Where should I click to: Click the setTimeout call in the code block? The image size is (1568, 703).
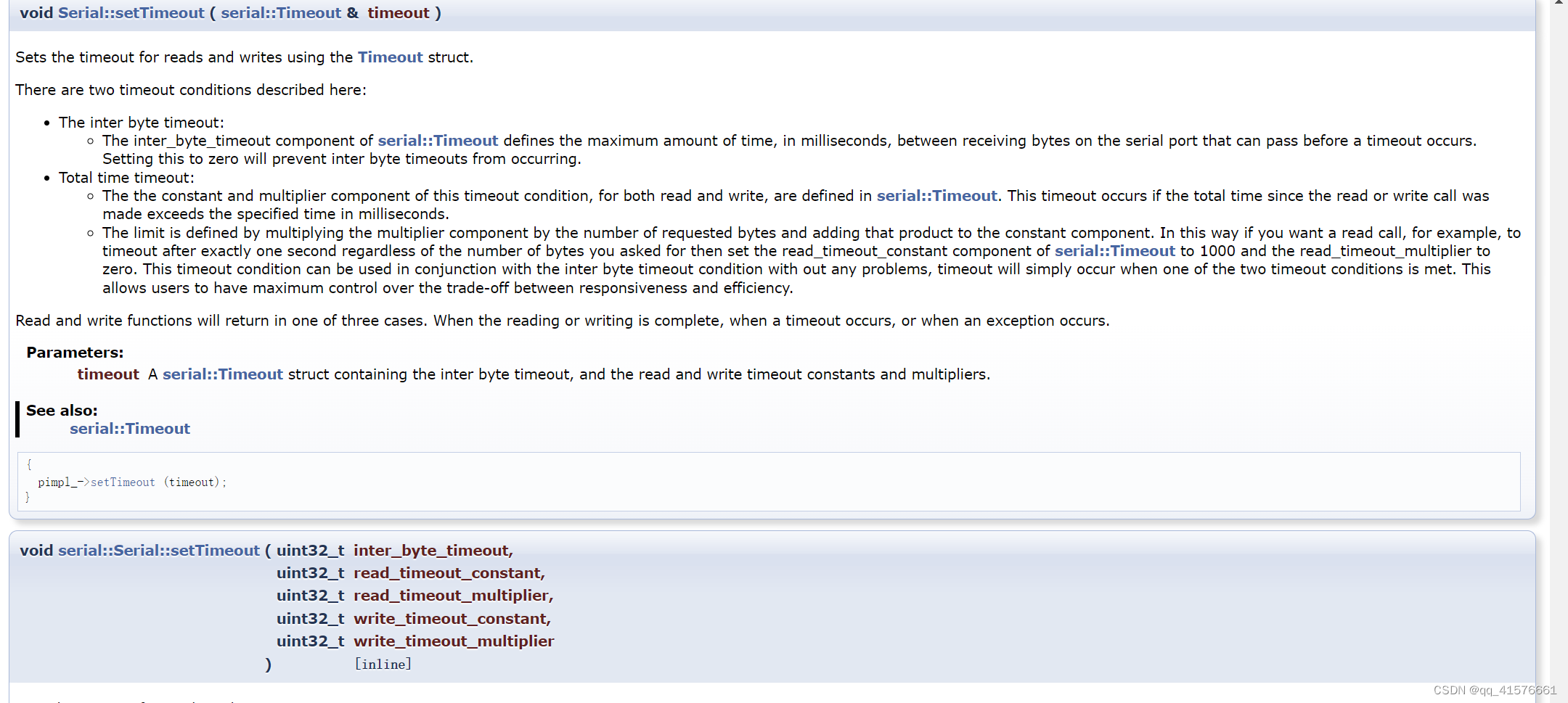(123, 482)
